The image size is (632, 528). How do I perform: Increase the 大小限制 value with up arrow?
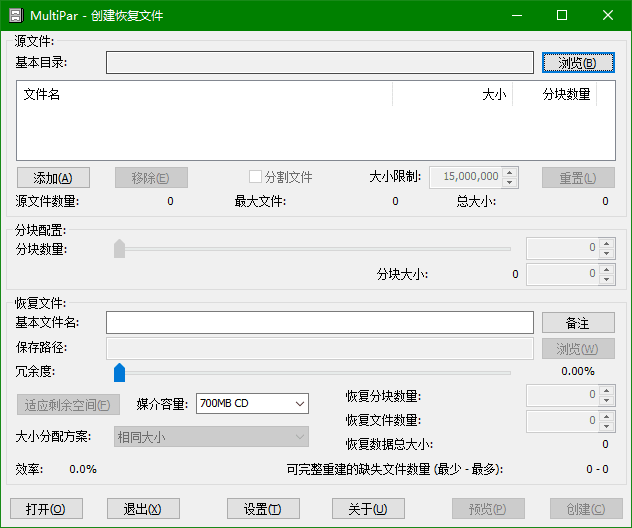(510, 172)
